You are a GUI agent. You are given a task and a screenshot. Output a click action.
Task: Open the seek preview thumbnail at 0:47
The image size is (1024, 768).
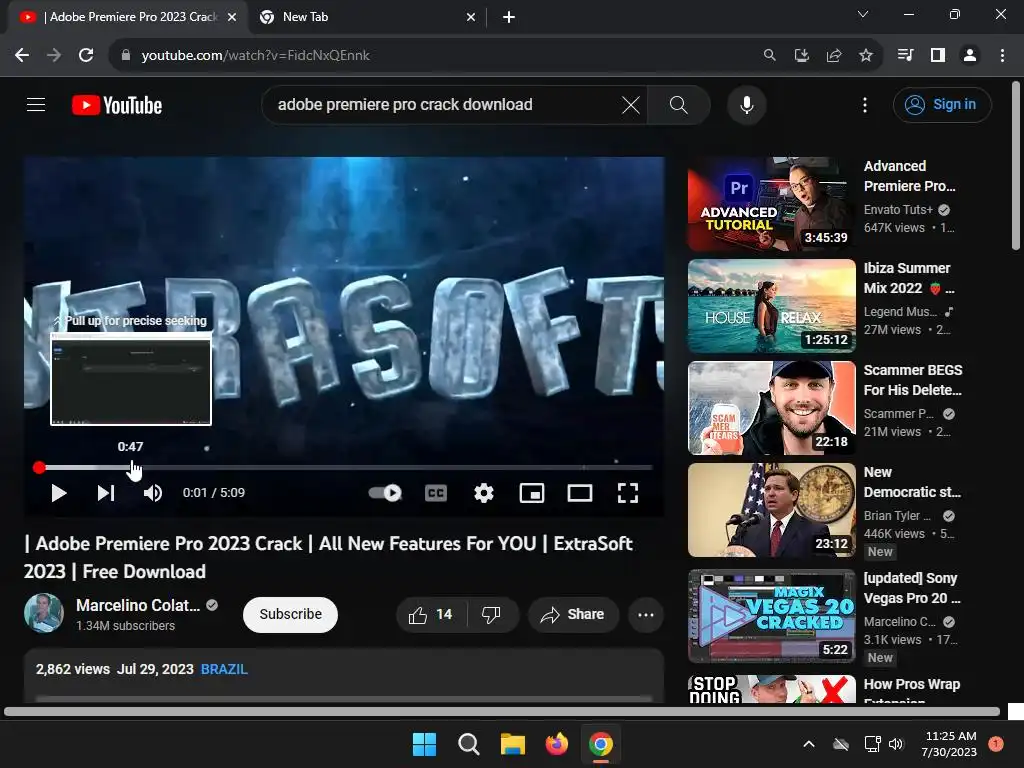(x=131, y=379)
